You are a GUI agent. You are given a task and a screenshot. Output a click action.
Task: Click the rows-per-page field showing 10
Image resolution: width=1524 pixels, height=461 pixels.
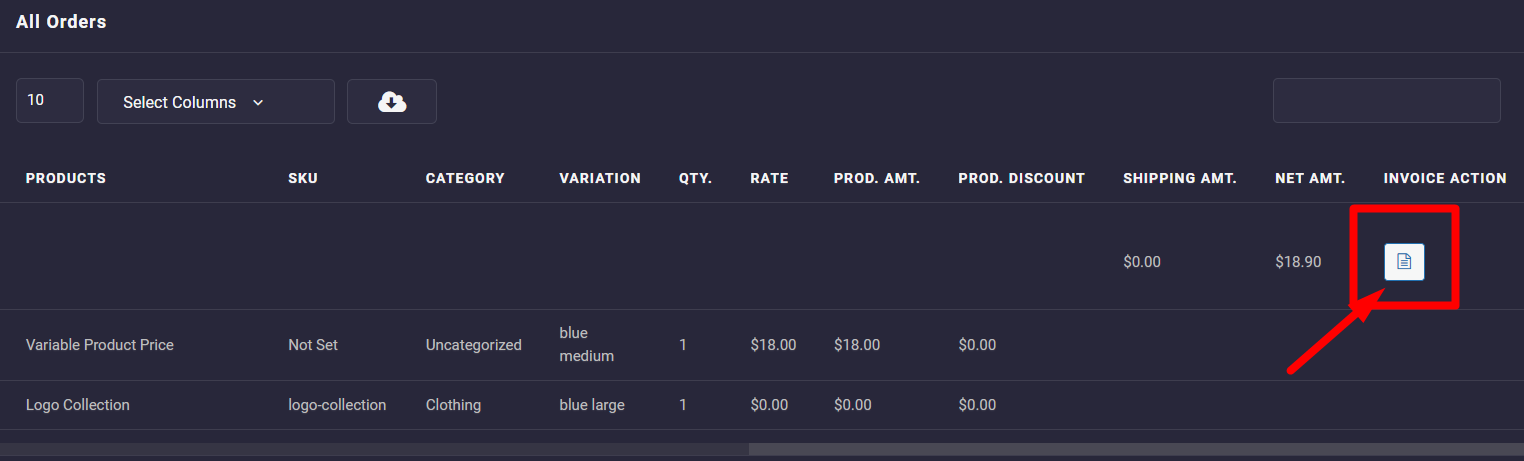tap(49, 101)
